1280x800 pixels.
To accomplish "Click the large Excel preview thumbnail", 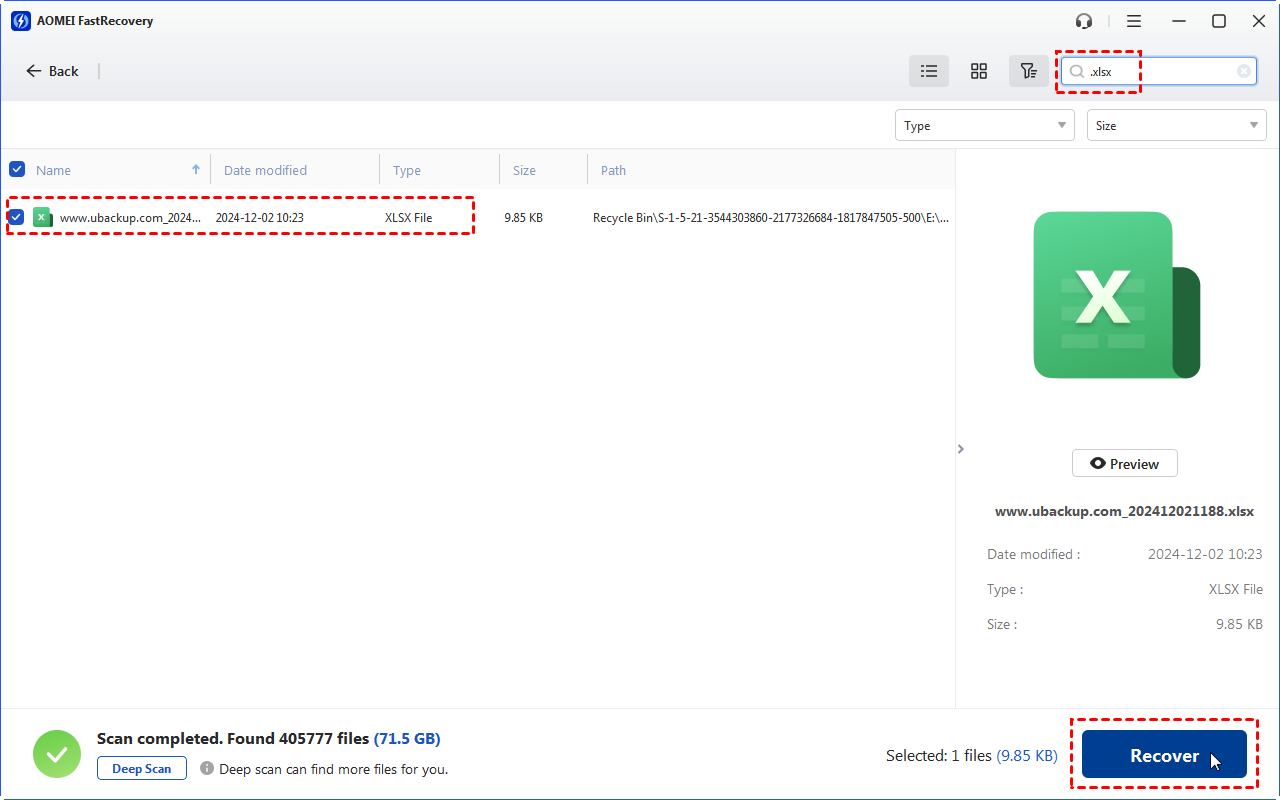I will (x=1116, y=295).
